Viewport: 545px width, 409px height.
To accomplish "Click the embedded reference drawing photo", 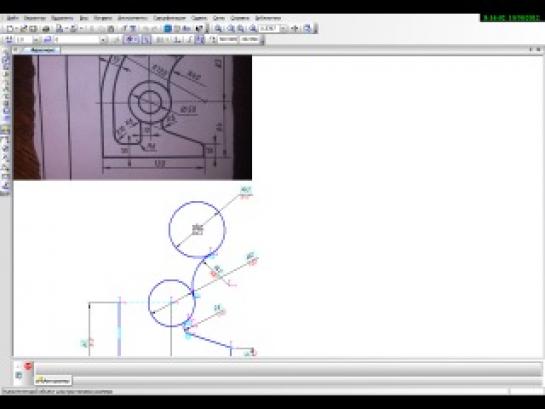I will tap(133, 117).
